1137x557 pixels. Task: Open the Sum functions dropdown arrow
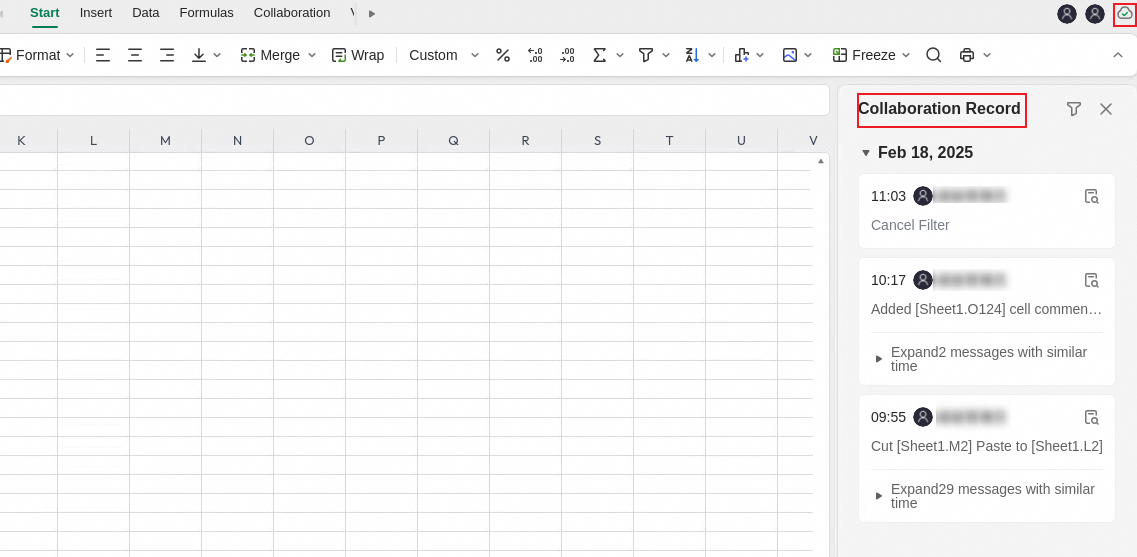pos(620,55)
